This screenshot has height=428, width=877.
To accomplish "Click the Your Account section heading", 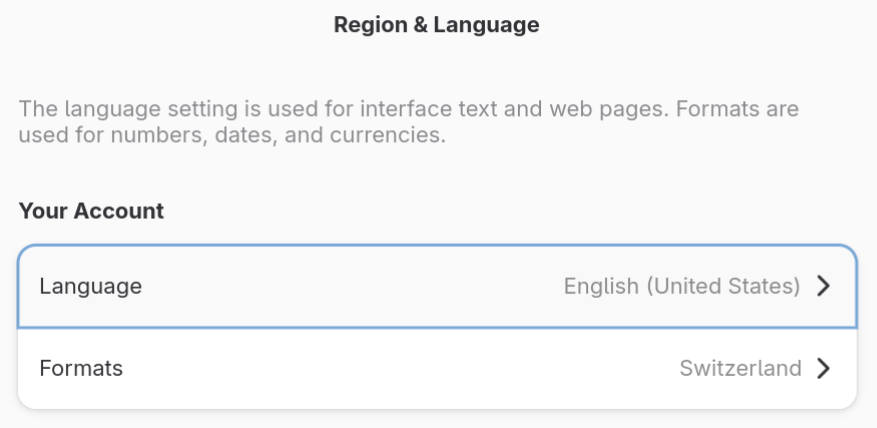I will (x=91, y=211).
